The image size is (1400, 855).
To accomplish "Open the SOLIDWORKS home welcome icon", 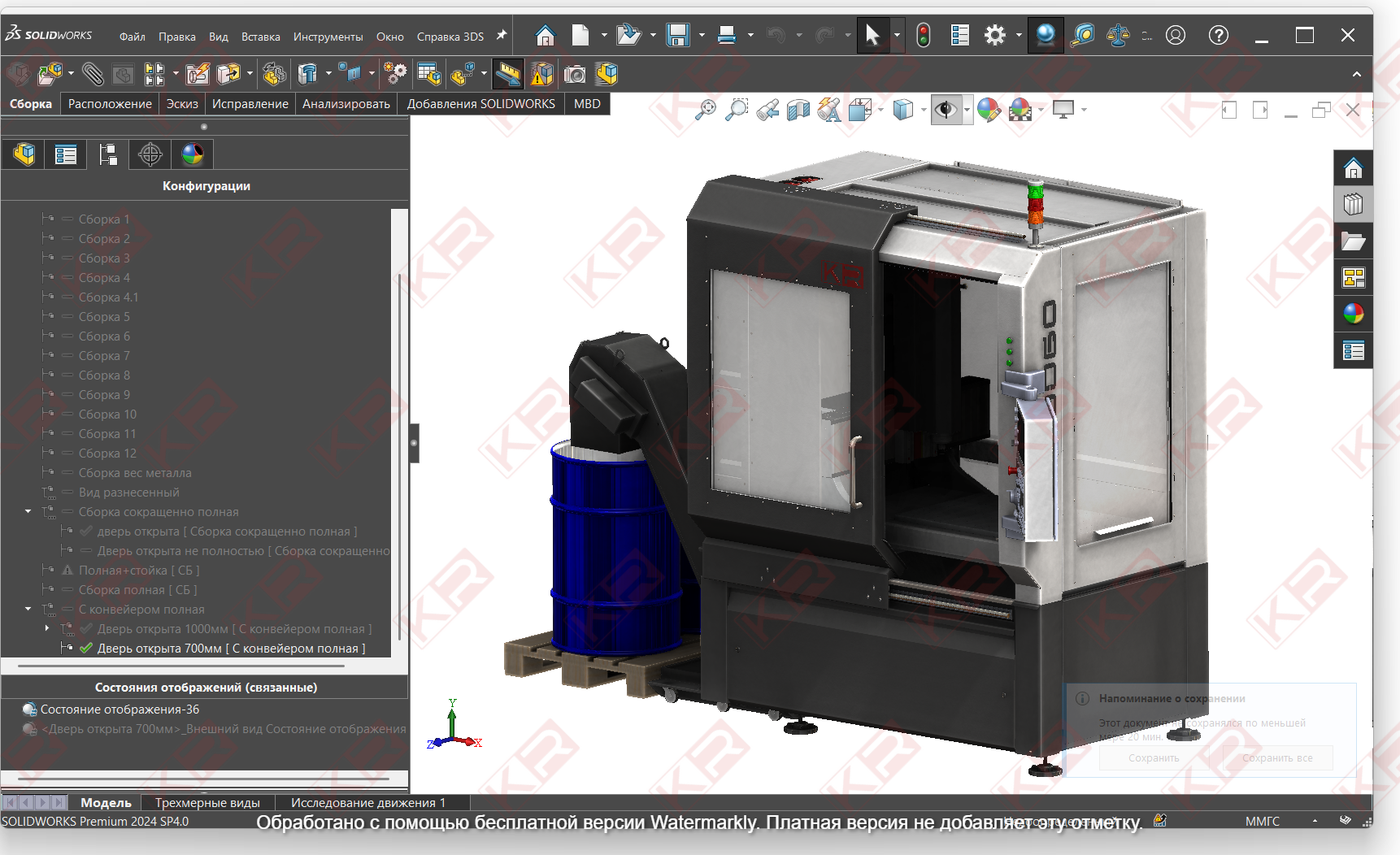I will click(x=545, y=35).
